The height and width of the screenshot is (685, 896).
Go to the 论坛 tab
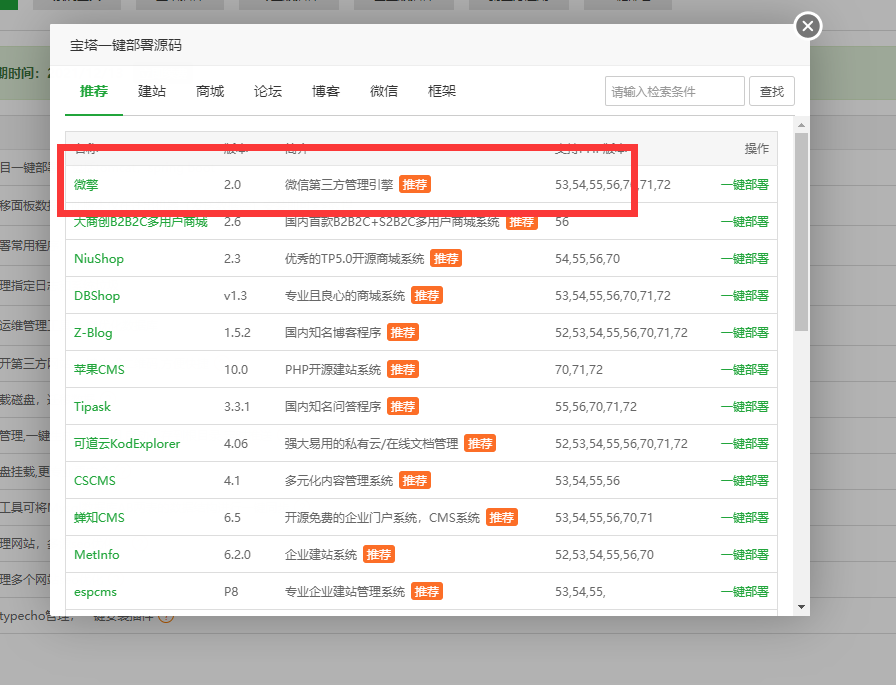[x=268, y=91]
